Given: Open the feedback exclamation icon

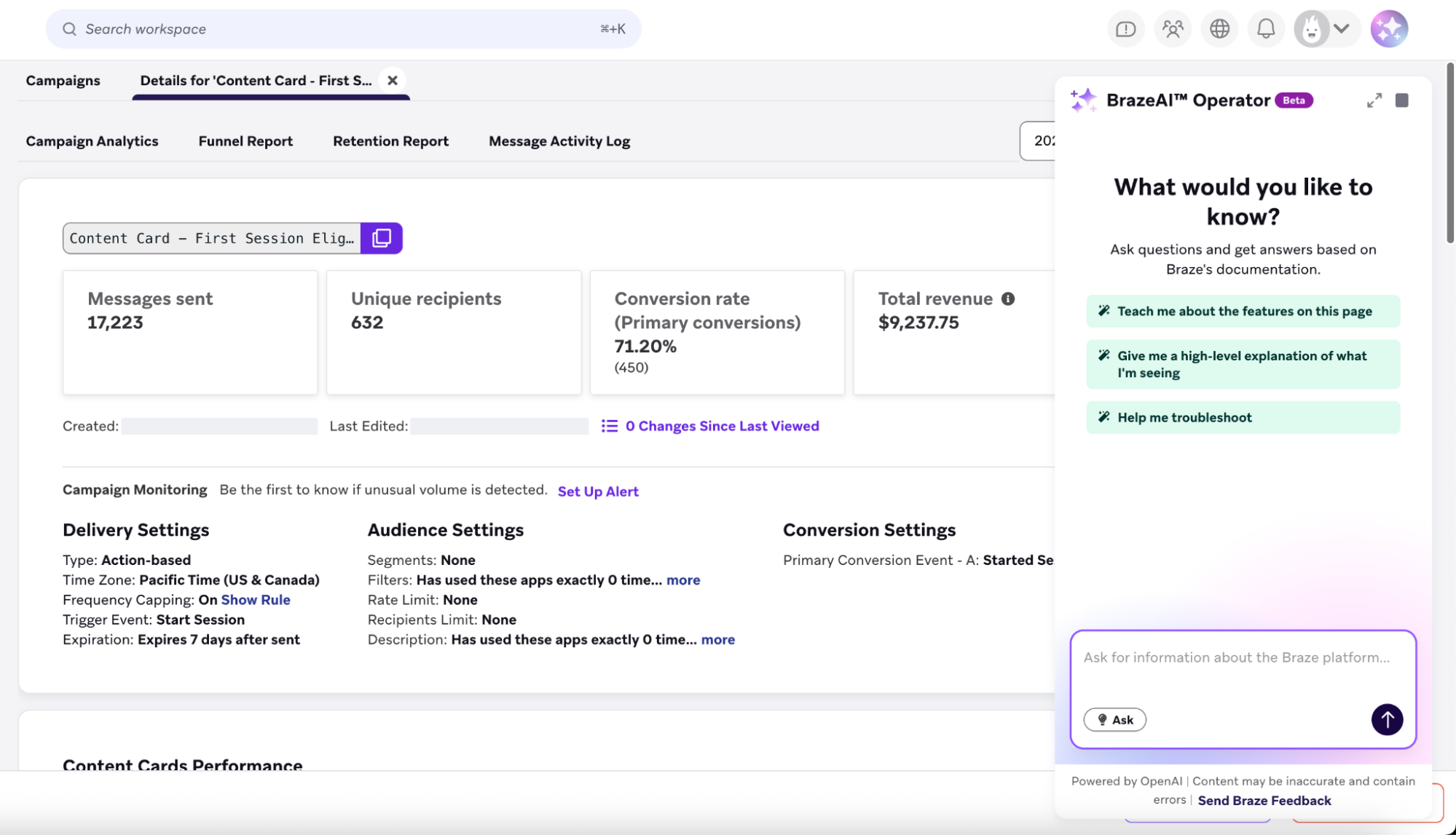Looking at the screenshot, I should (1125, 29).
